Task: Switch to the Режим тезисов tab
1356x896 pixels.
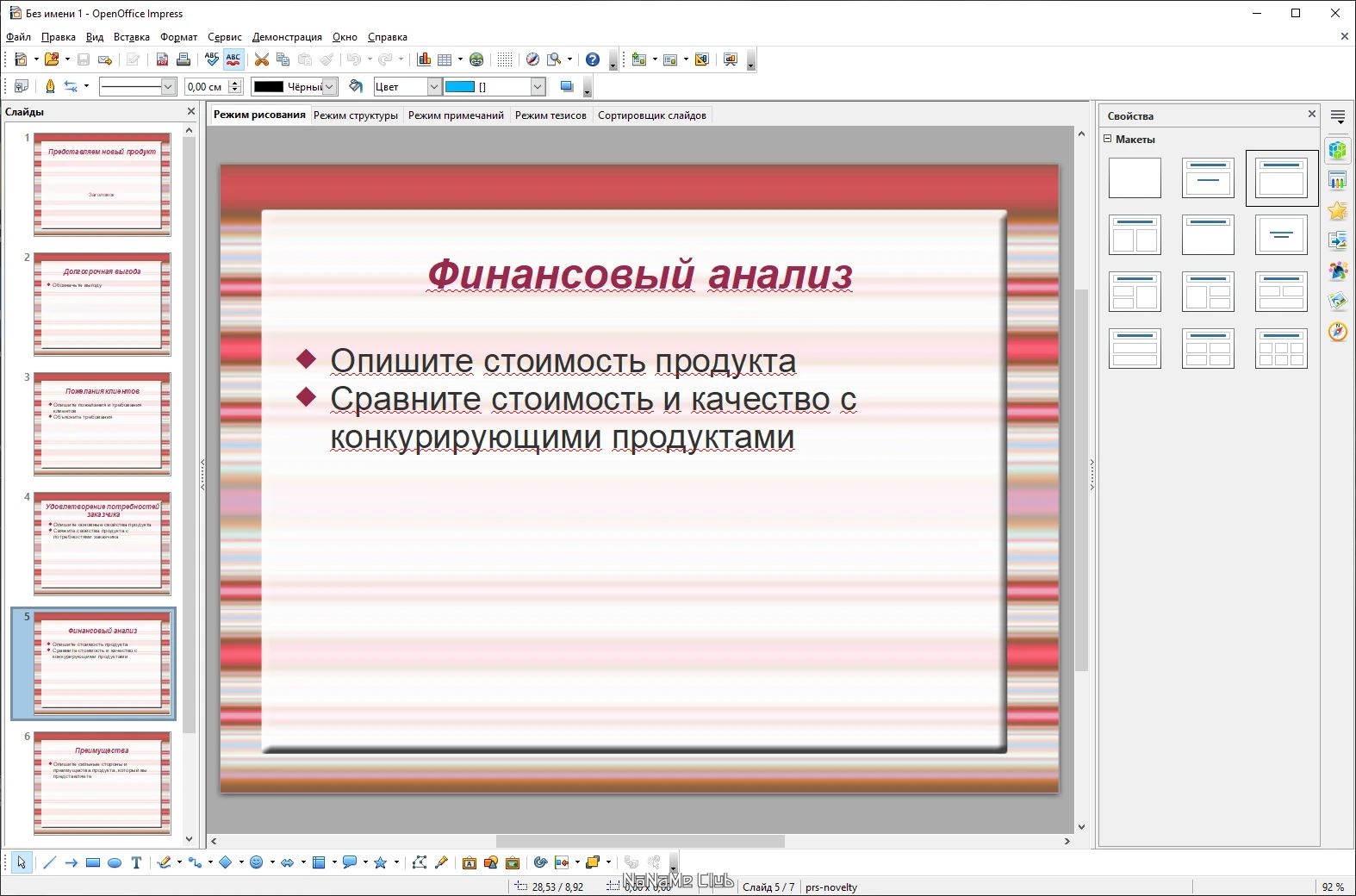Action: pyautogui.click(x=550, y=115)
